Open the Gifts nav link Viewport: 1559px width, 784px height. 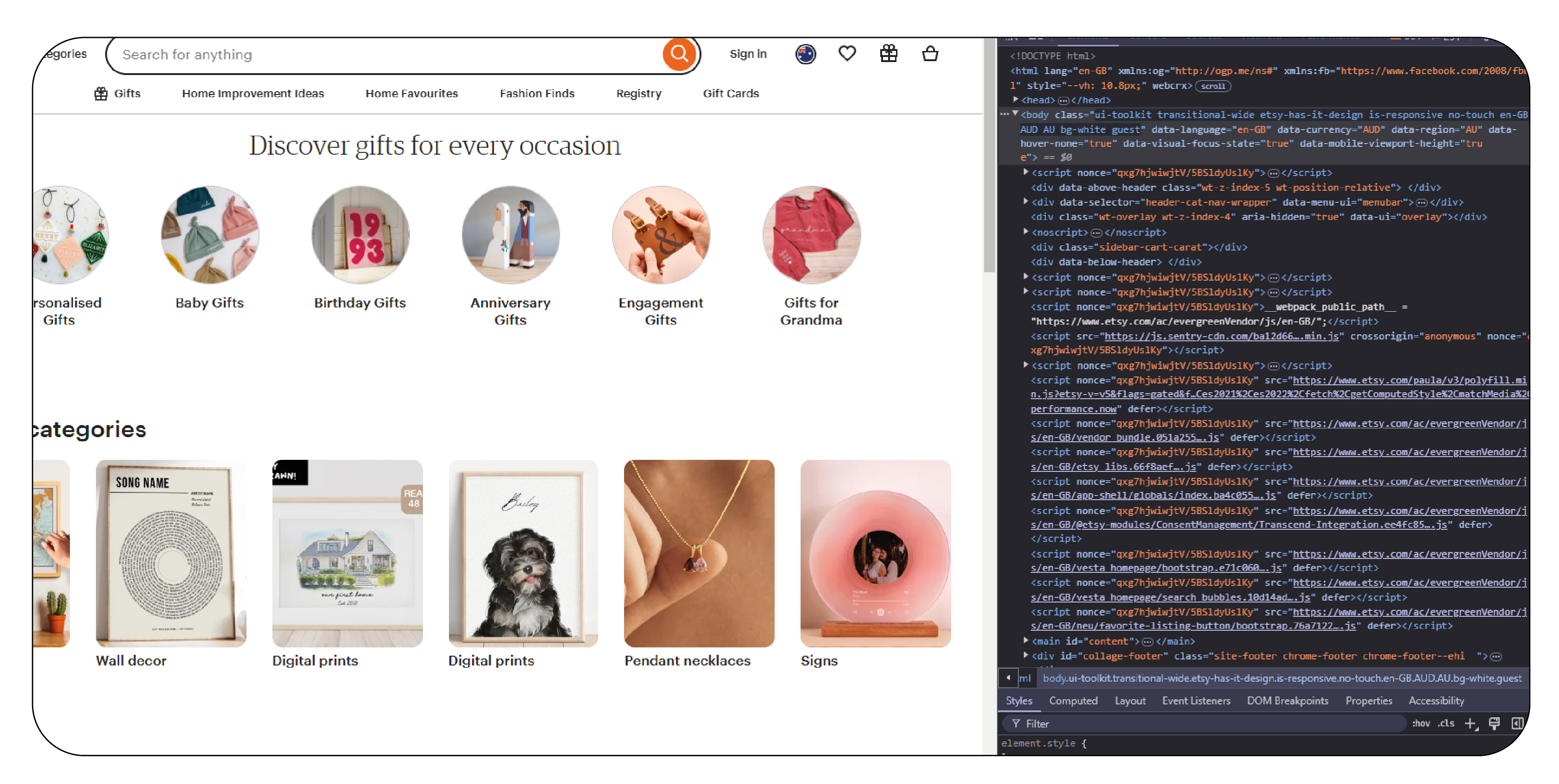(x=127, y=93)
